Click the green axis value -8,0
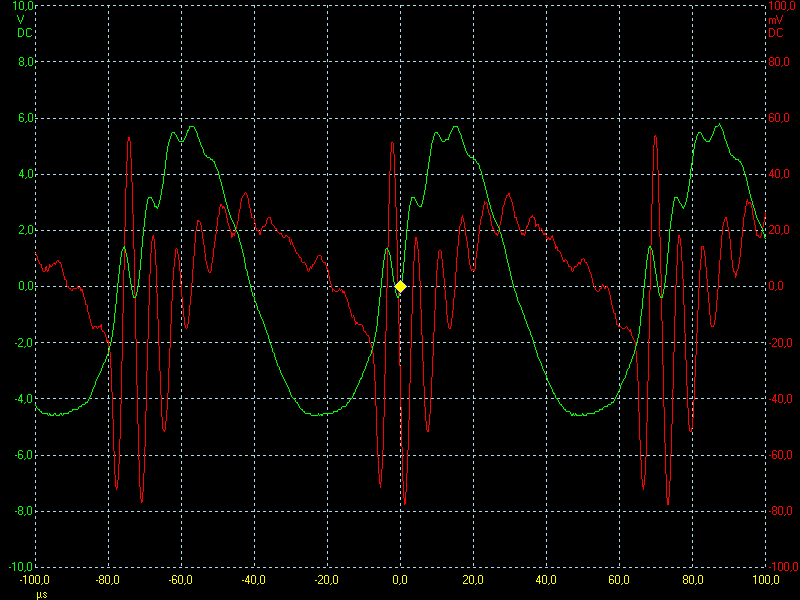 pyautogui.click(x=24, y=511)
